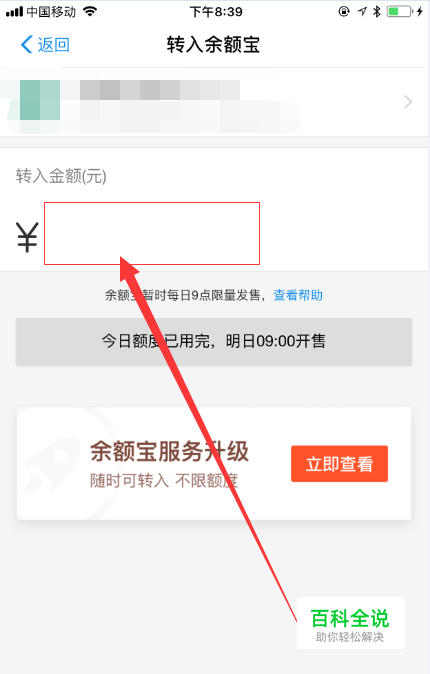The height and width of the screenshot is (674, 430).
Task: Tap the Bluetooth status icon
Action: click(x=377, y=12)
